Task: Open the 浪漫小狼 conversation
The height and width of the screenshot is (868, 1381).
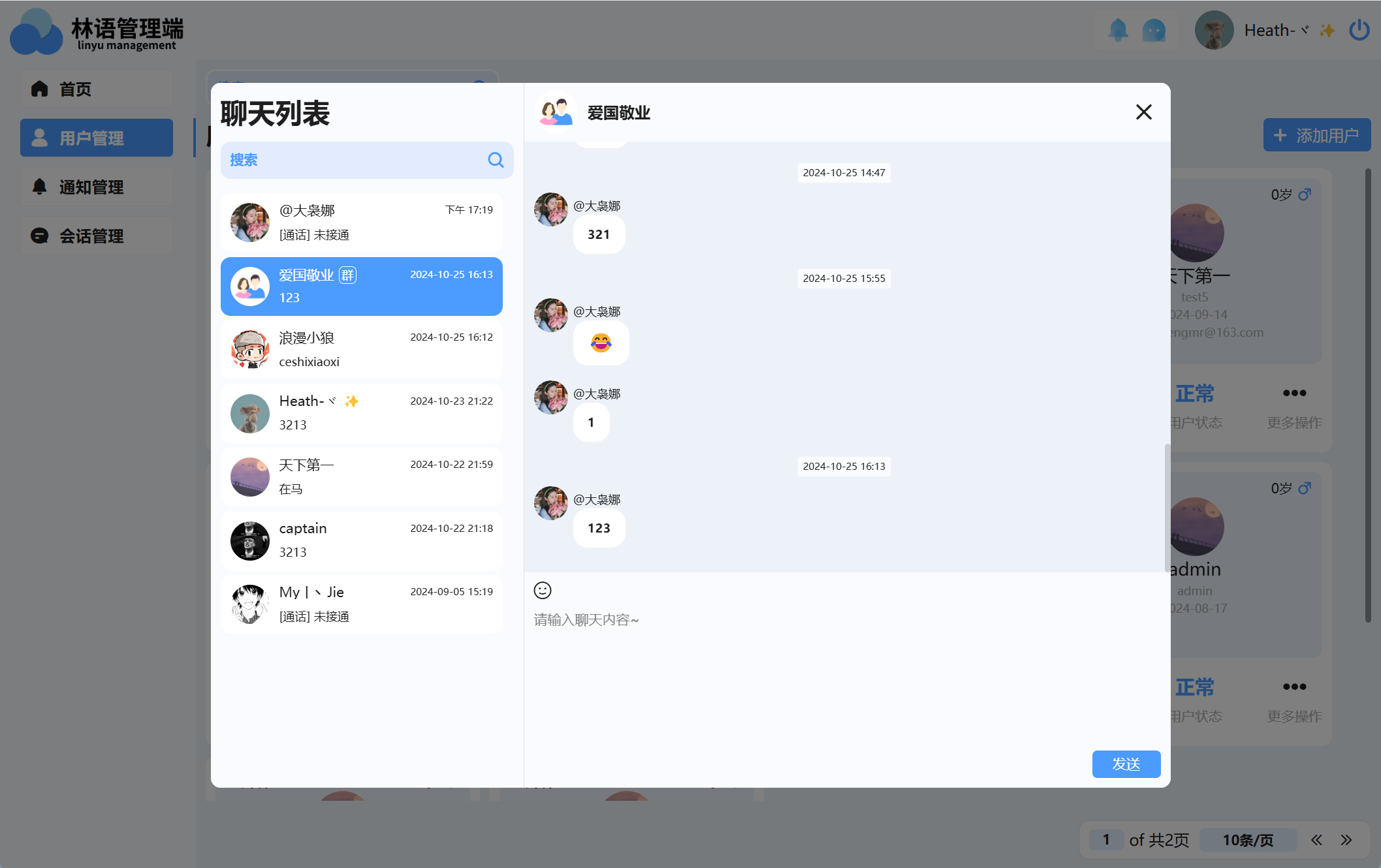Action: [x=362, y=350]
